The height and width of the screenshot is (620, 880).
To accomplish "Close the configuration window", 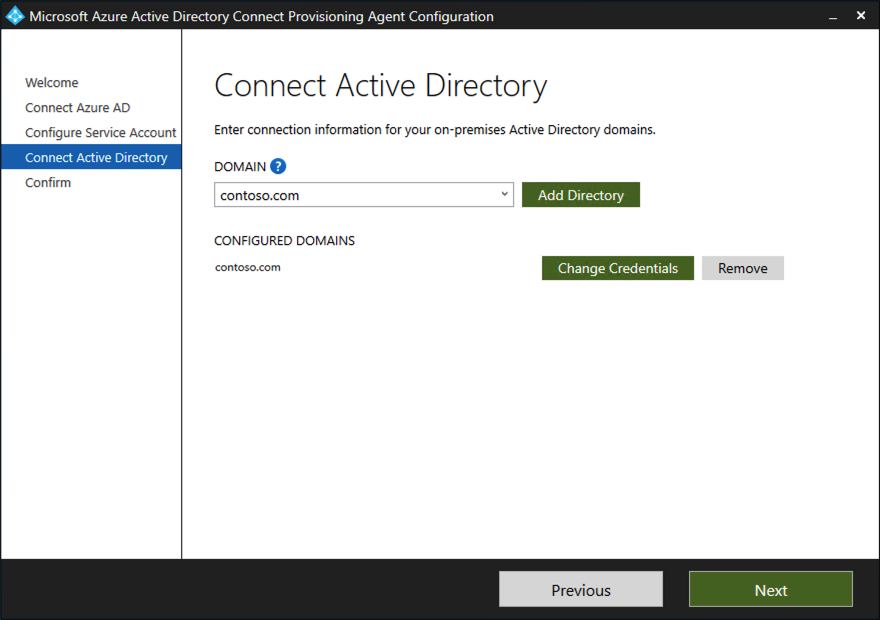I will [861, 16].
